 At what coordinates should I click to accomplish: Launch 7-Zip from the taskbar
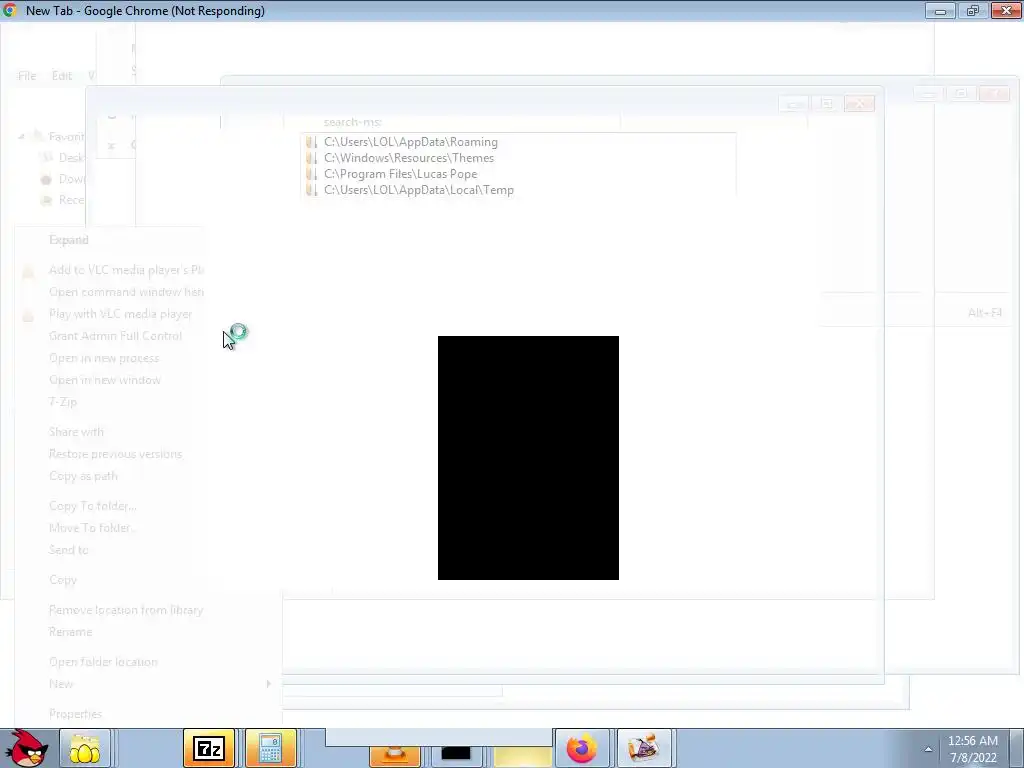click(x=209, y=748)
